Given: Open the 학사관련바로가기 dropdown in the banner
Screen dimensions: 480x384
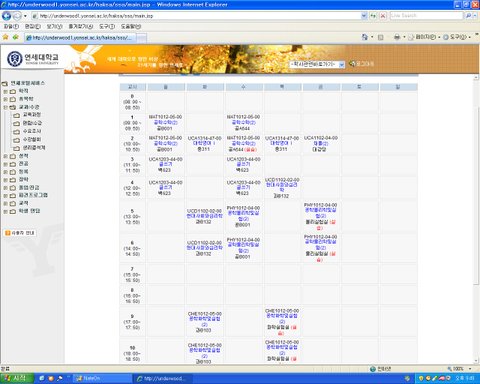Looking at the screenshot, I should [317, 64].
